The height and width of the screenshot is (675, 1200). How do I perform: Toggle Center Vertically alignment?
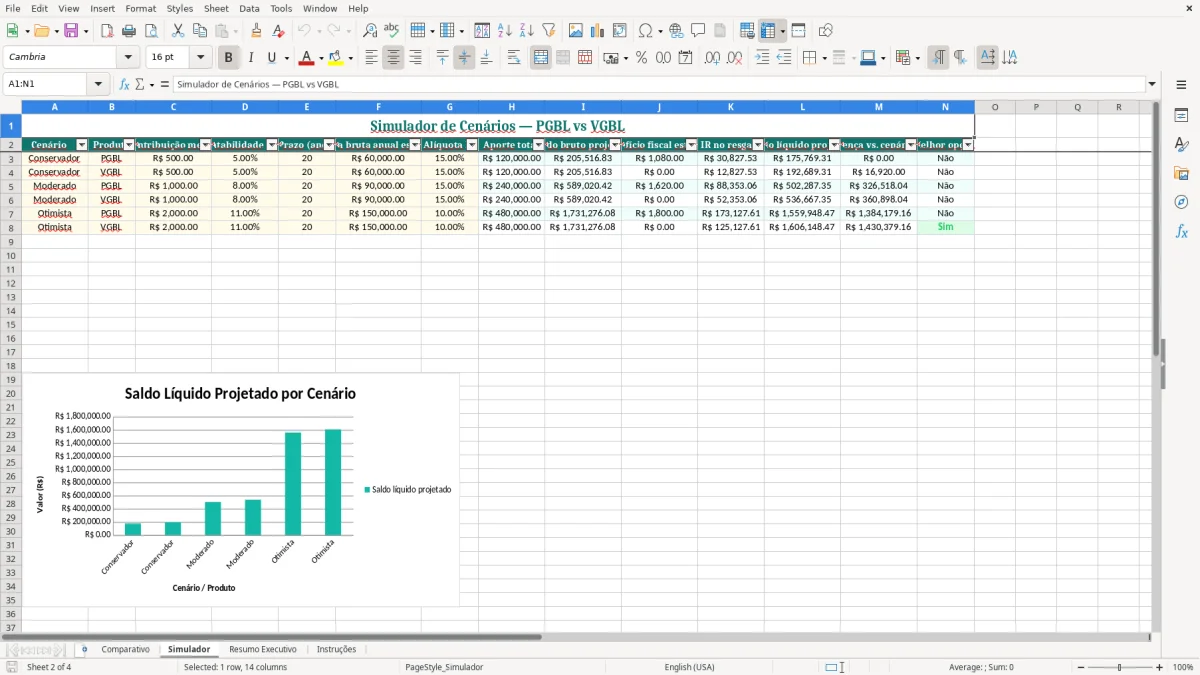pyautogui.click(x=464, y=58)
